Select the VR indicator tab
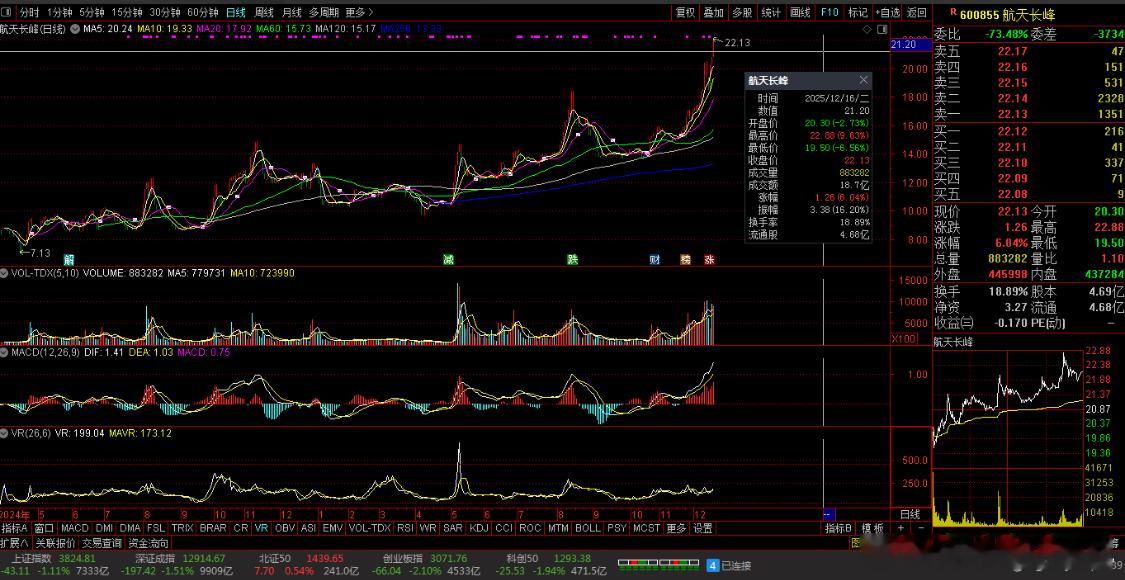 pos(261,528)
